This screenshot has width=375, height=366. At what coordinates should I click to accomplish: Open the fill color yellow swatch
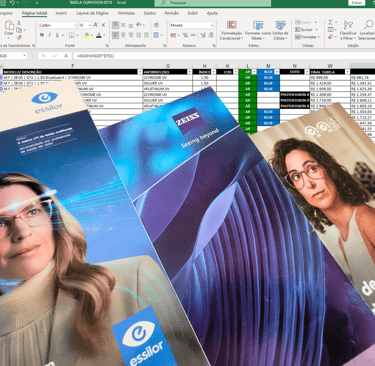86,35
